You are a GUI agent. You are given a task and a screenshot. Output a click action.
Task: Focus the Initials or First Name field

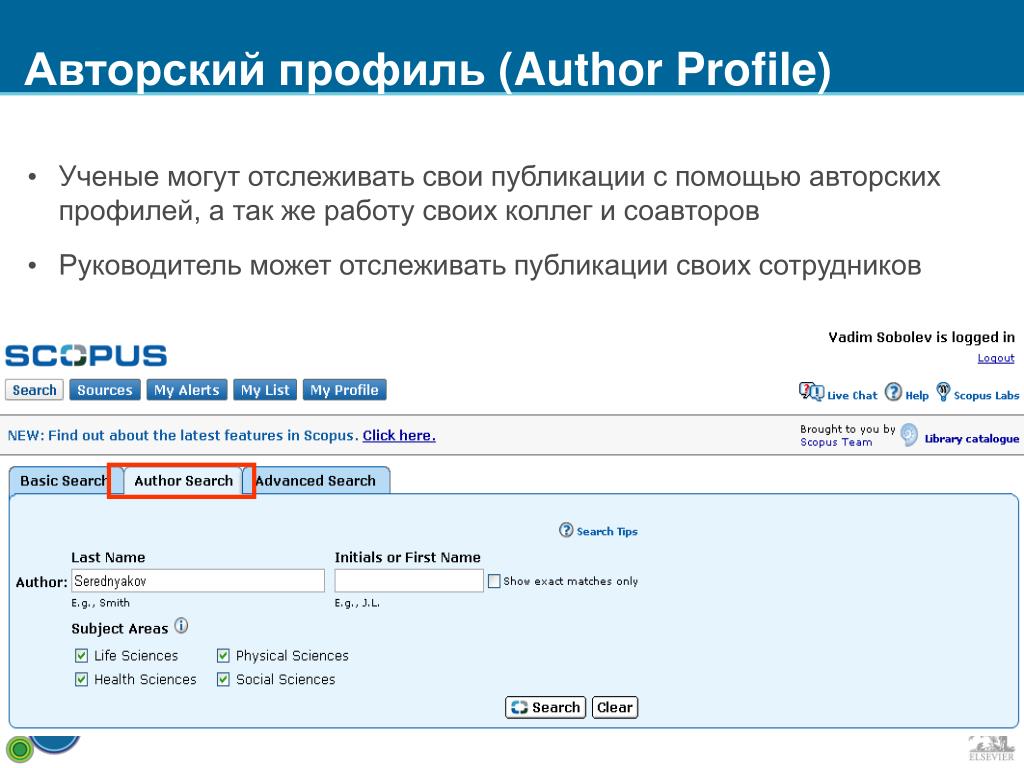[409, 581]
